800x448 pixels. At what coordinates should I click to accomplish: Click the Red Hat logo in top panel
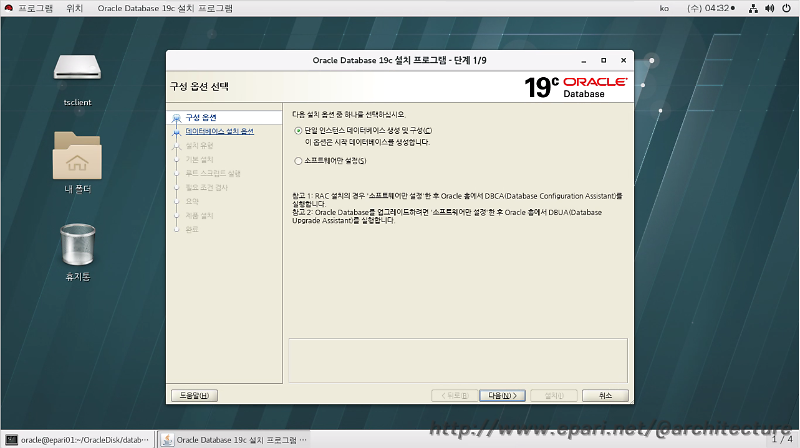(x=8, y=8)
